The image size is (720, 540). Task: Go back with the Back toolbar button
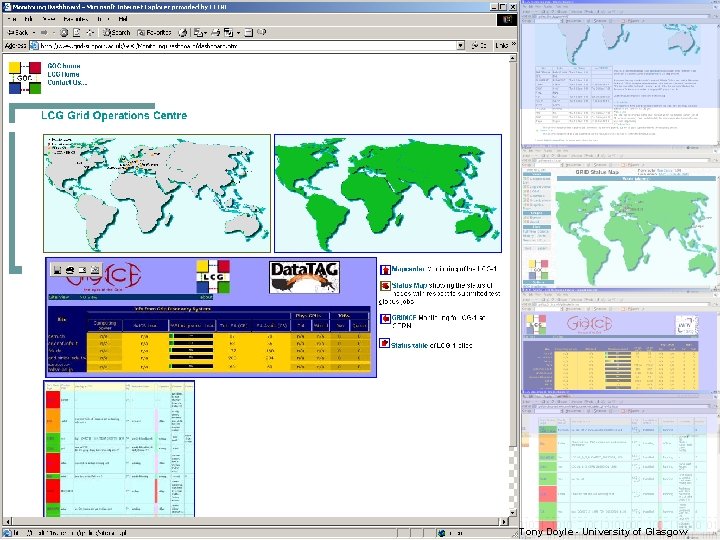pyautogui.click(x=18, y=33)
